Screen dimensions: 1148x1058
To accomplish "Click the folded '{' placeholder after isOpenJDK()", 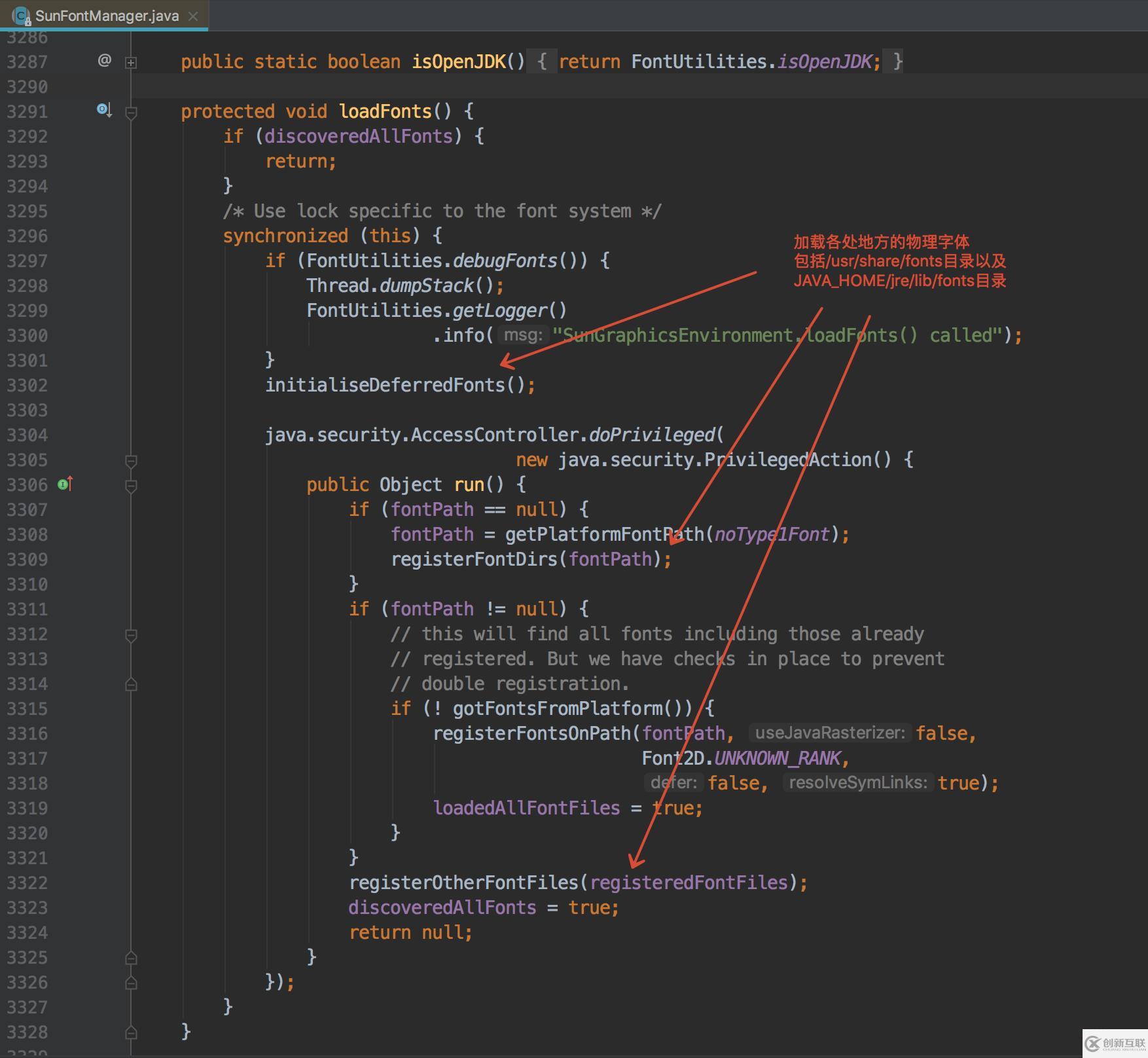I will [x=542, y=62].
